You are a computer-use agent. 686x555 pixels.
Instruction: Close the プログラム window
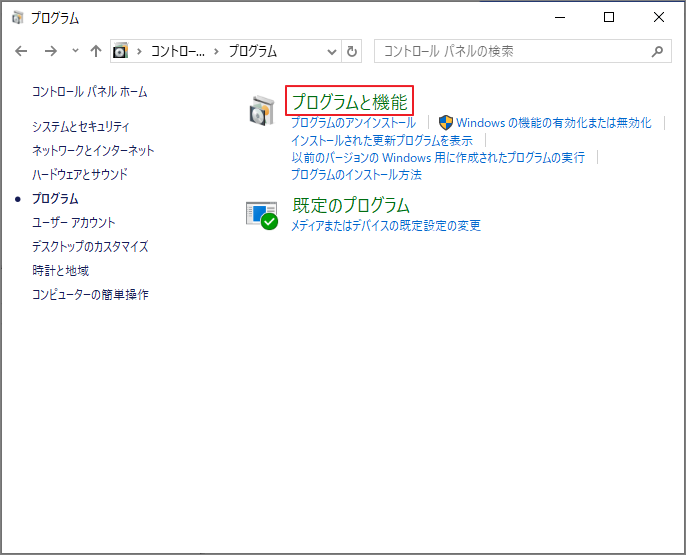(658, 17)
